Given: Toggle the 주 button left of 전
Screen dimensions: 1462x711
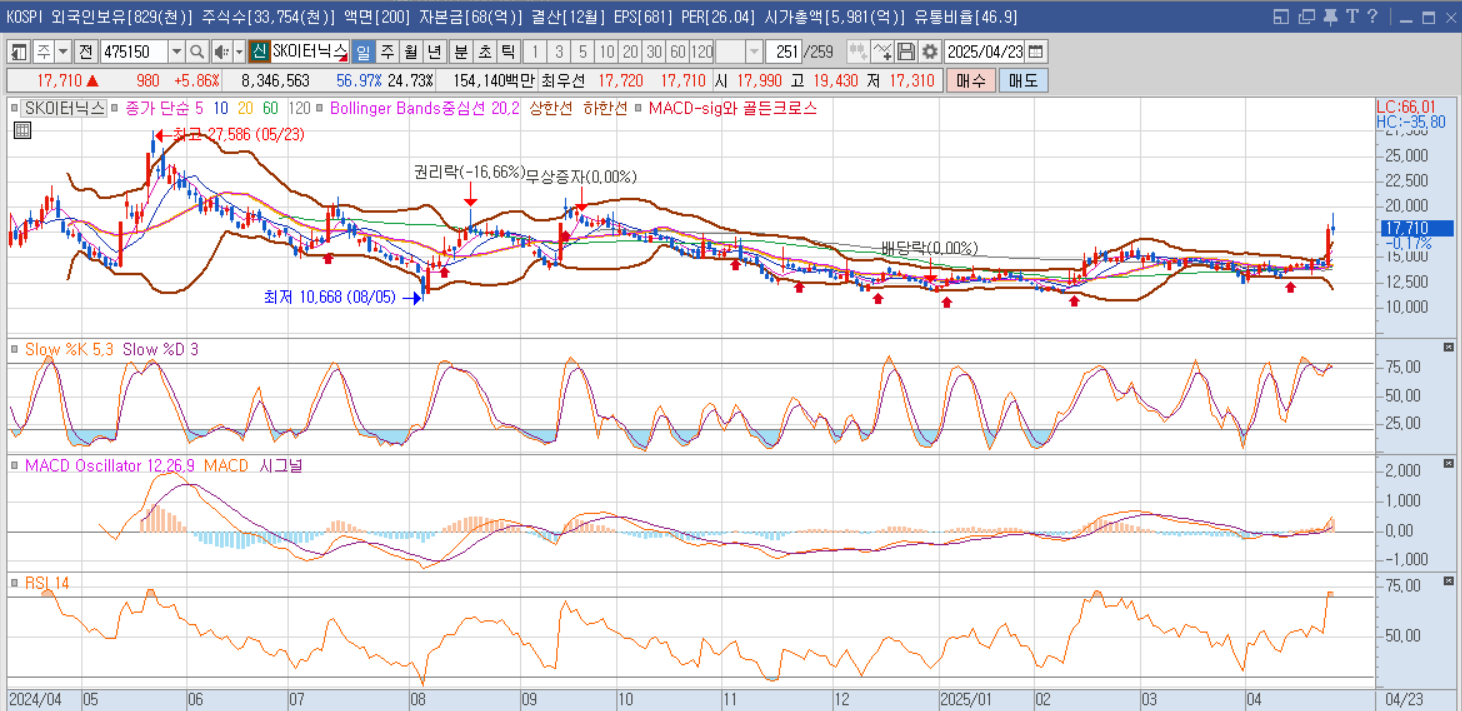Looking at the screenshot, I should pos(43,52).
